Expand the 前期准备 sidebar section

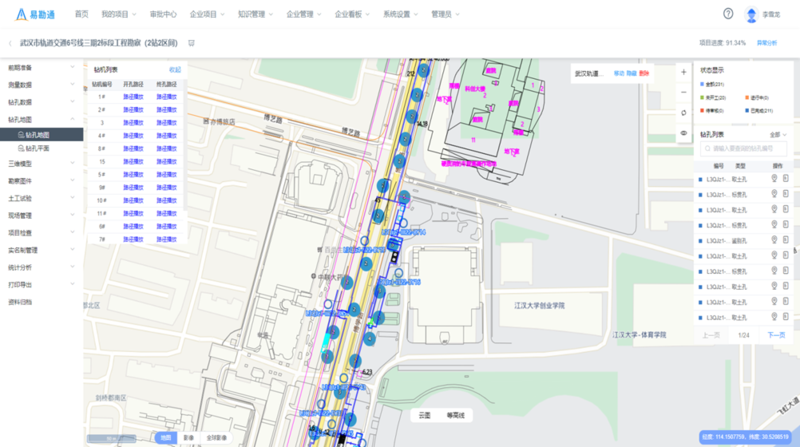tap(41, 67)
